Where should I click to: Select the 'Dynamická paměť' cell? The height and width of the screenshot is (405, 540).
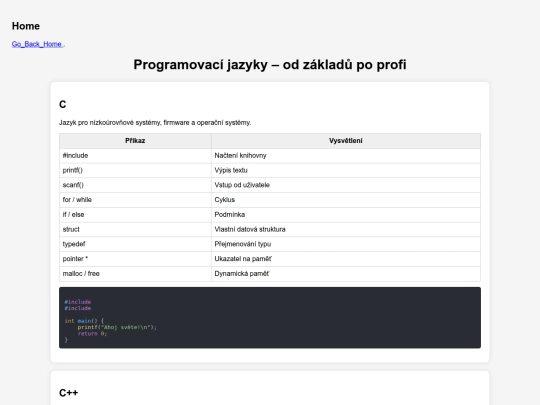click(x=346, y=274)
